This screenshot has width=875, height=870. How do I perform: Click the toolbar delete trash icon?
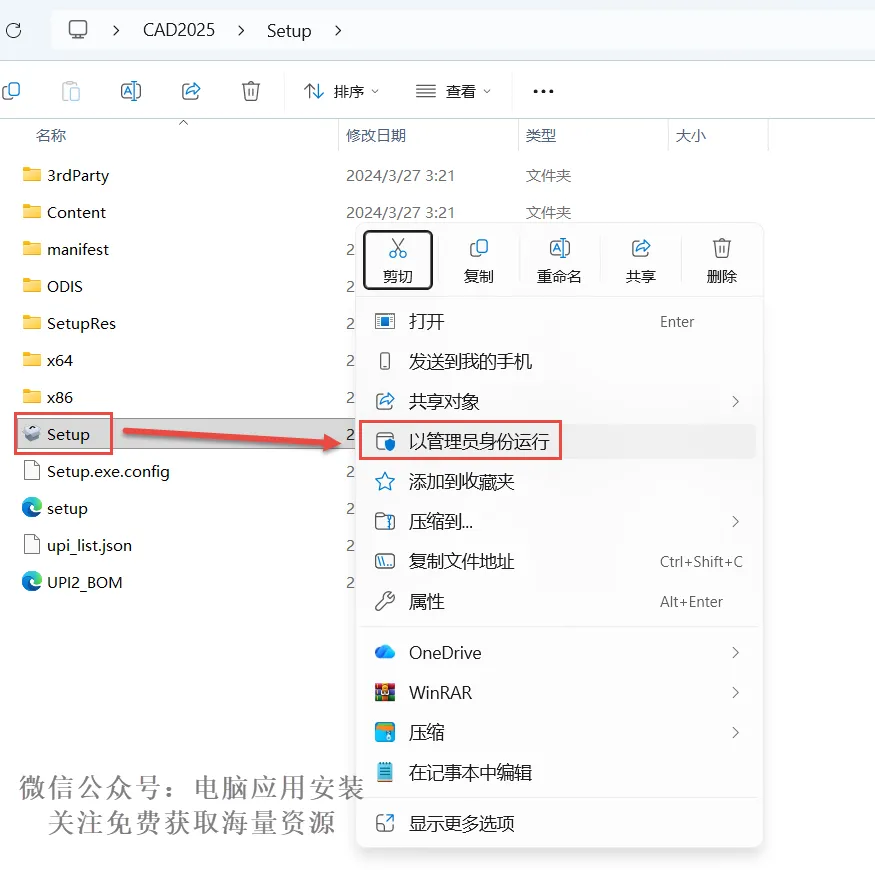point(251,91)
